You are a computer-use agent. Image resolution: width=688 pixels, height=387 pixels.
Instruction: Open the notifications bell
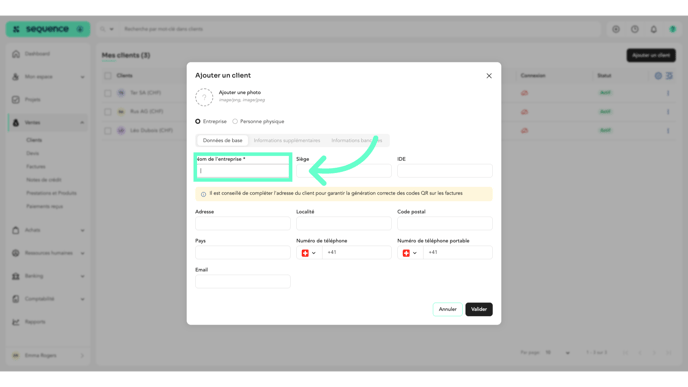point(654,29)
